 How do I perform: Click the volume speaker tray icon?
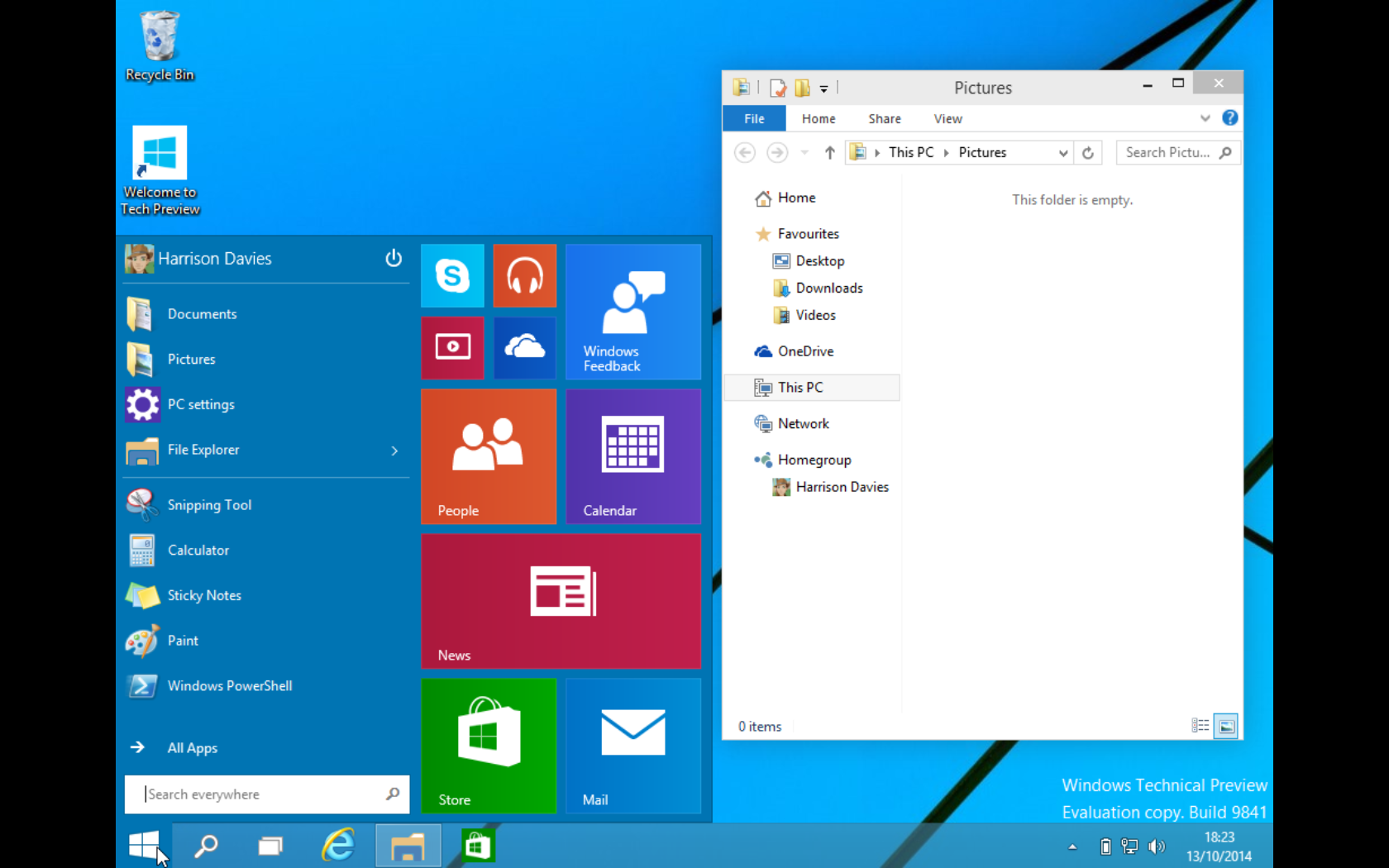(x=1157, y=846)
